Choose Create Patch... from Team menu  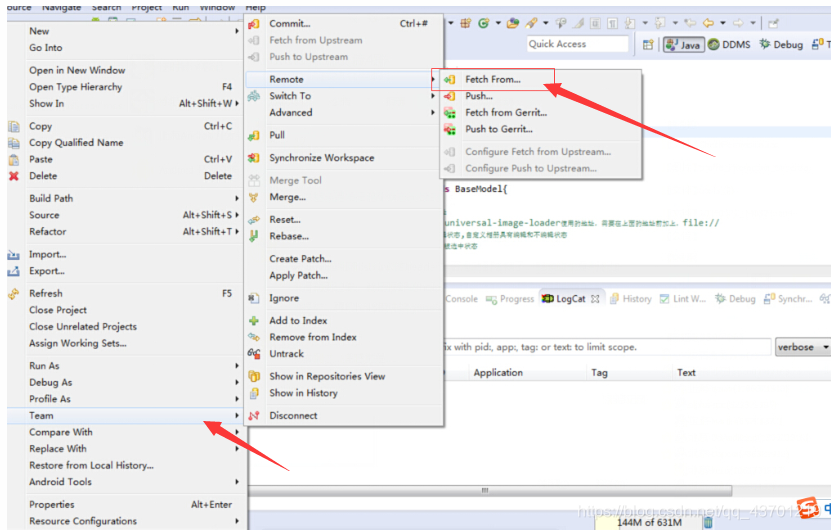click(x=300, y=259)
